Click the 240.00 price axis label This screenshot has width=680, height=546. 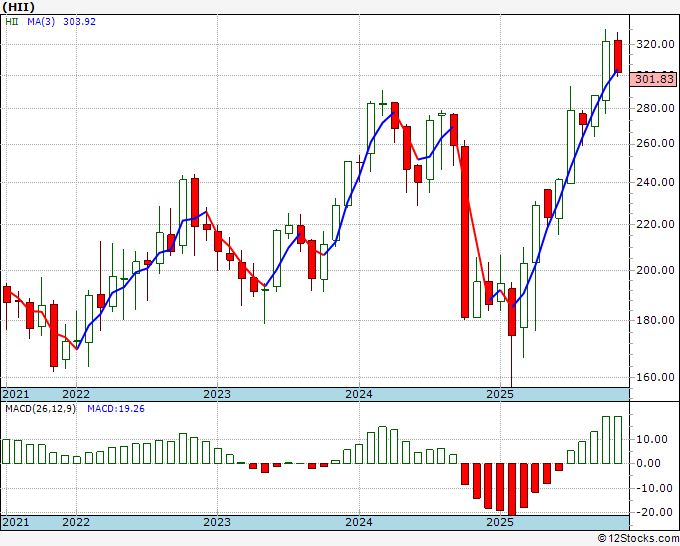point(655,182)
